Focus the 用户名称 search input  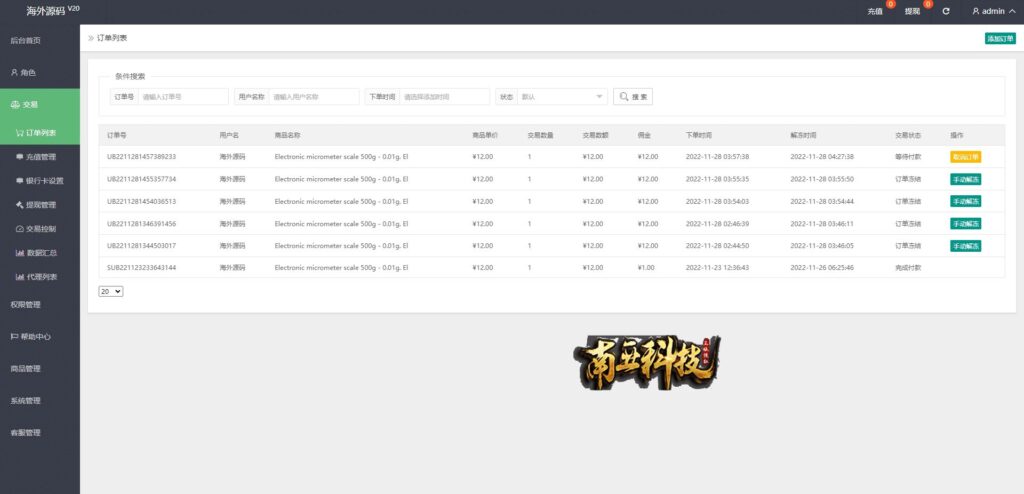(314, 97)
